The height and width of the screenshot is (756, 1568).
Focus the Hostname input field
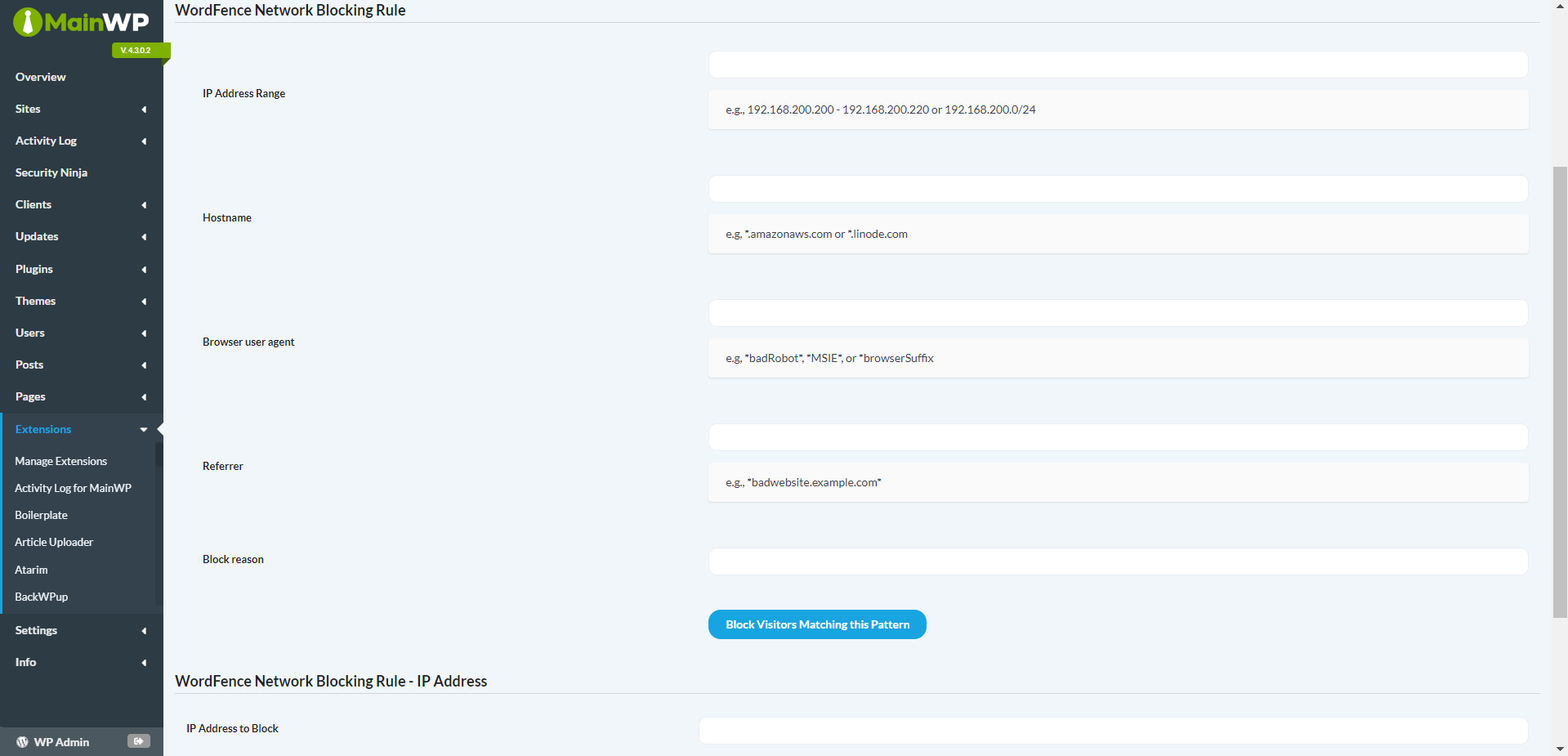(x=1118, y=189)
